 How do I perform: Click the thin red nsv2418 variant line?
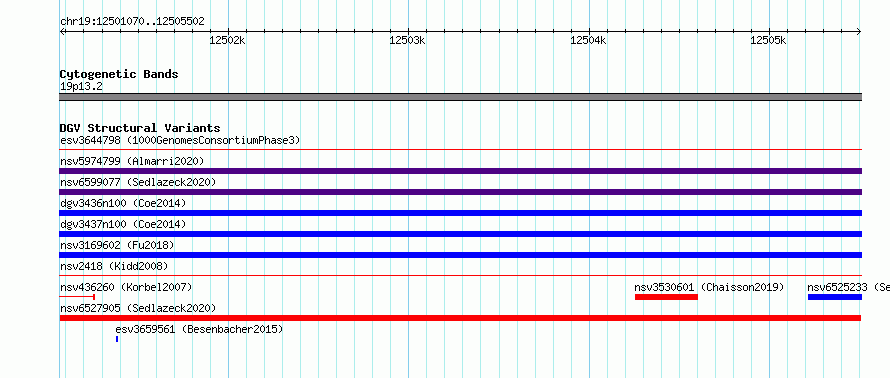tap(460, 276)
